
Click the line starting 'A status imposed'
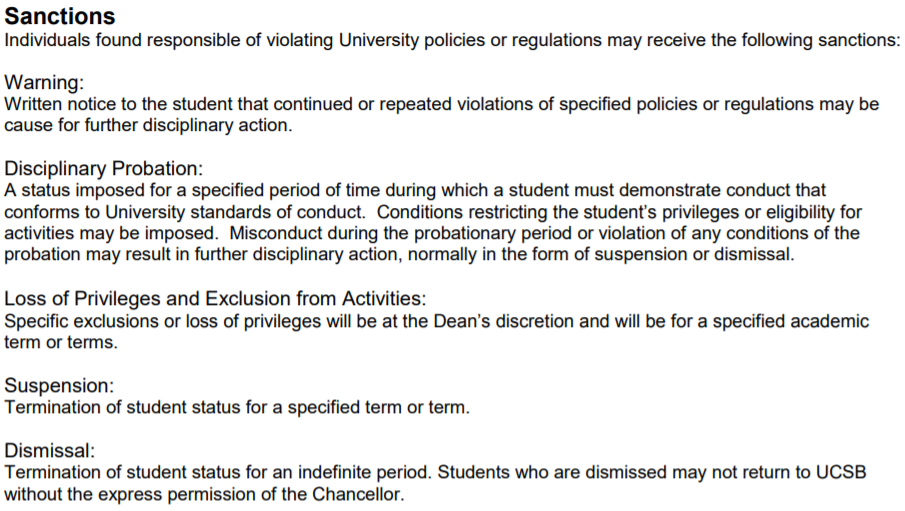click(x=415, y=190)
